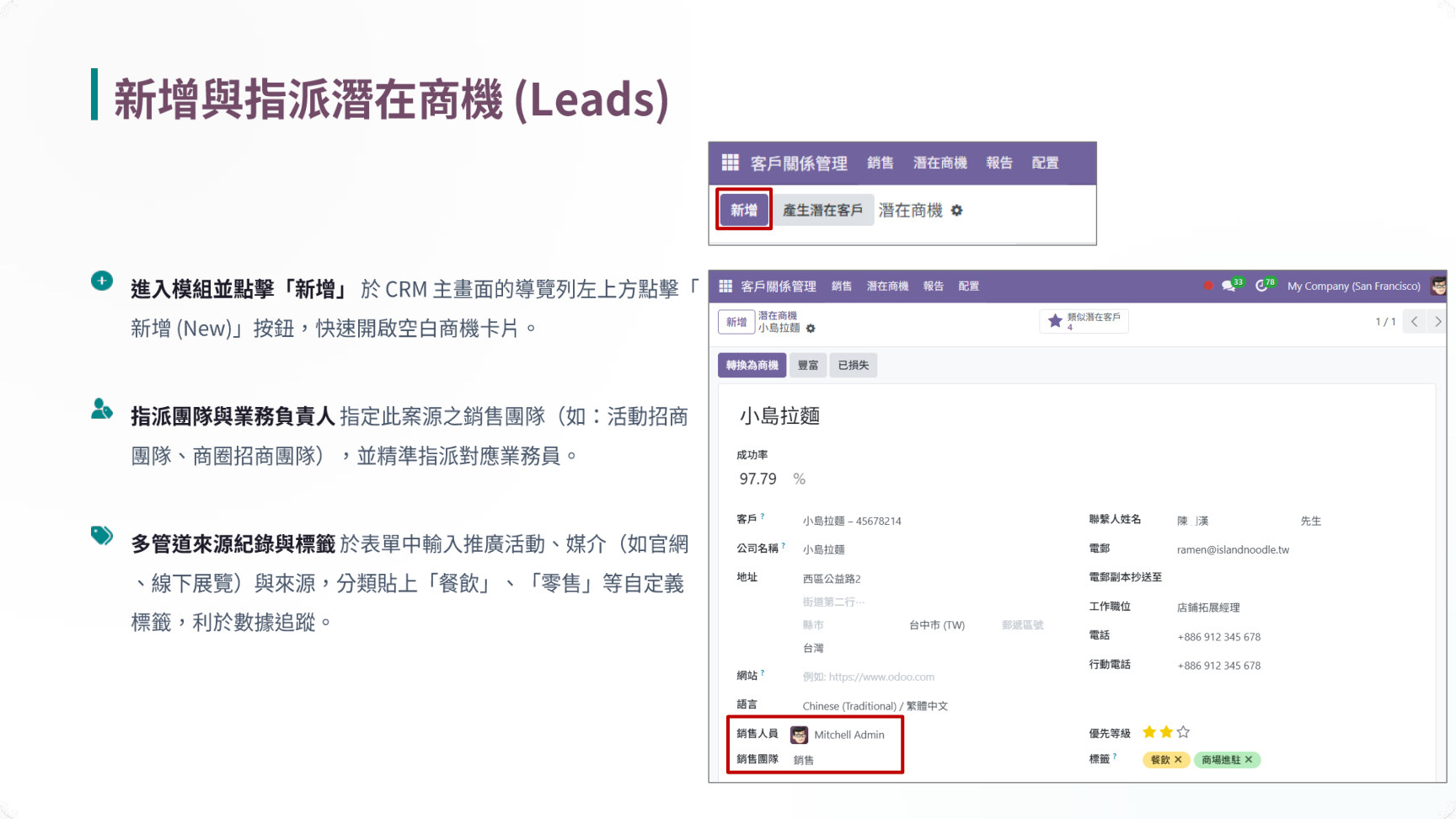
Task: Open 潛在商機 menu in header with My Company
Action: (887, 286)
